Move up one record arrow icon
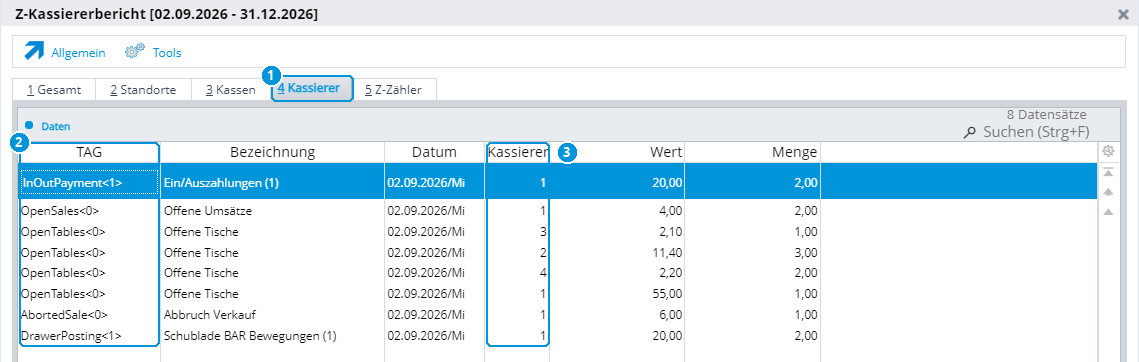 pyautogui.click(x=1108, y=192)
